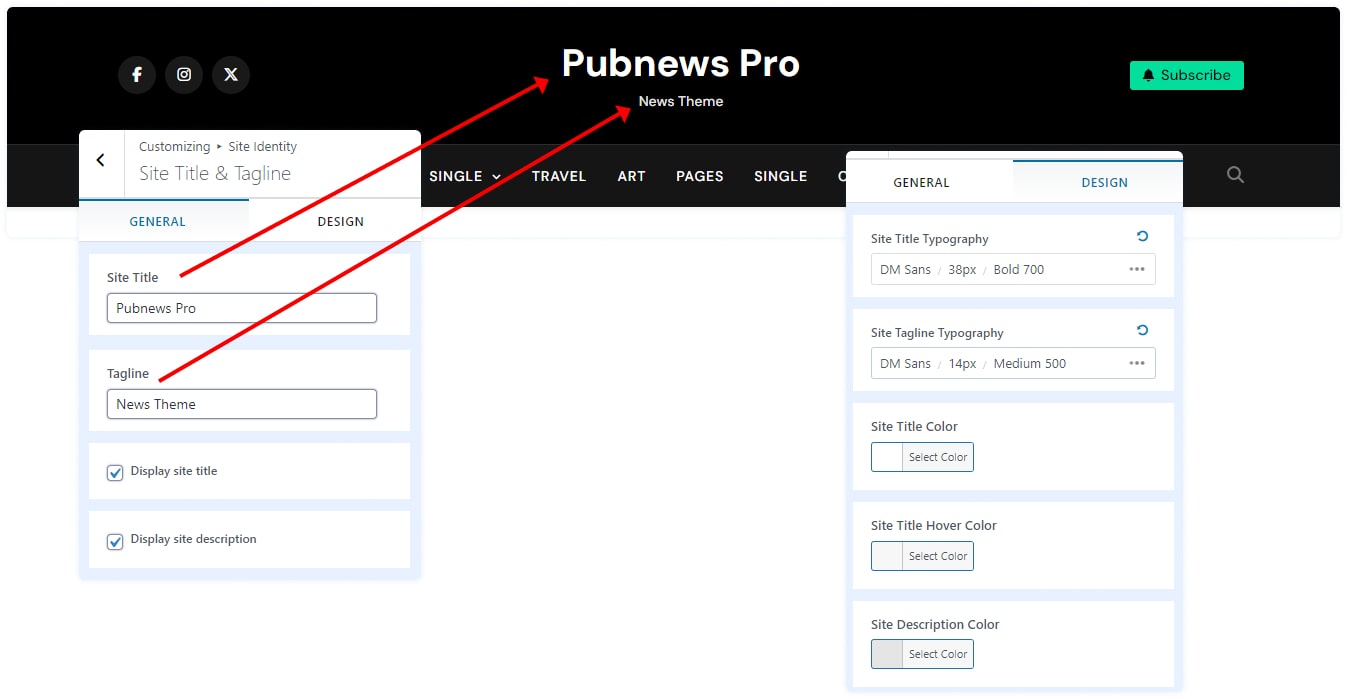The height and width of the screenshot is (699, 1347).
Task: Click the Tagline text input field
Action: tap(241, 404)
